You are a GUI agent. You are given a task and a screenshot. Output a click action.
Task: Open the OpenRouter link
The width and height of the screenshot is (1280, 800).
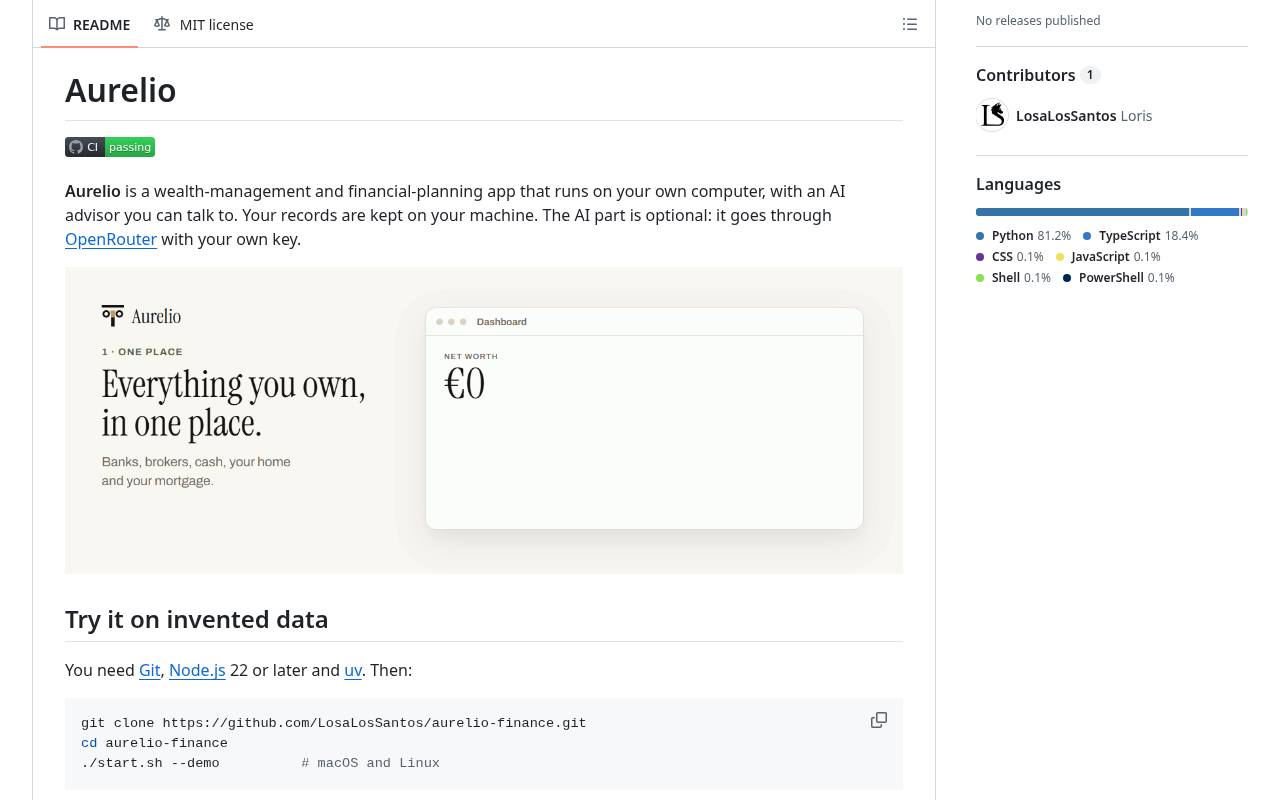point(111,239)
